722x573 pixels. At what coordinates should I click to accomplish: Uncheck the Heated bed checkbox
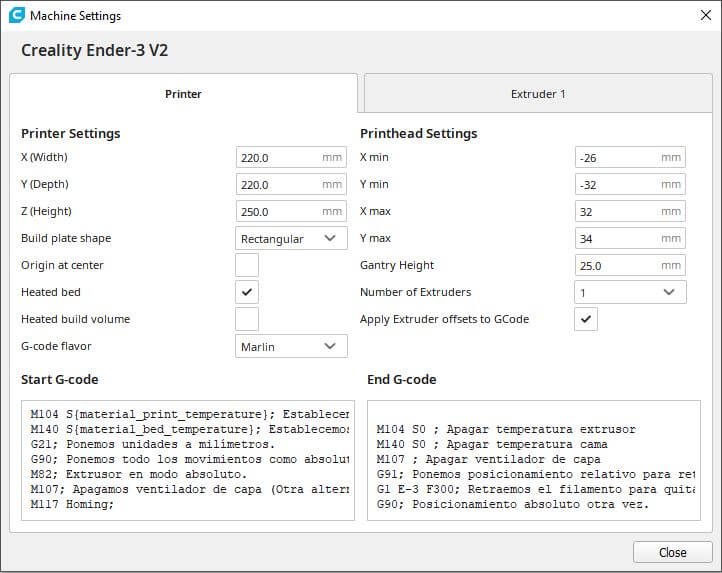point(247,292)
